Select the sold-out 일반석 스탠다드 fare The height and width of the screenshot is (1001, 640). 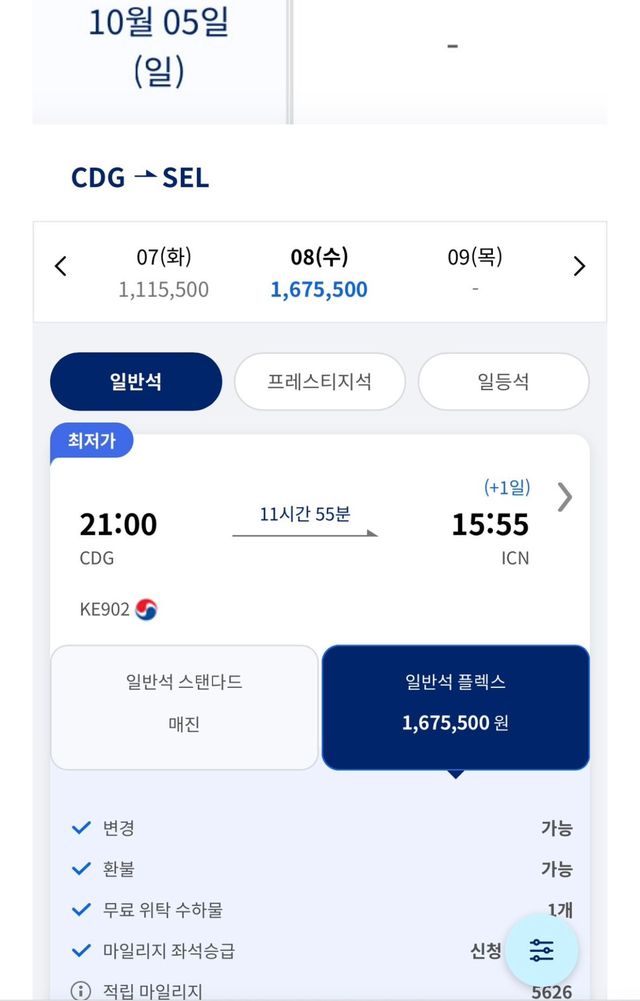(184, 707)
